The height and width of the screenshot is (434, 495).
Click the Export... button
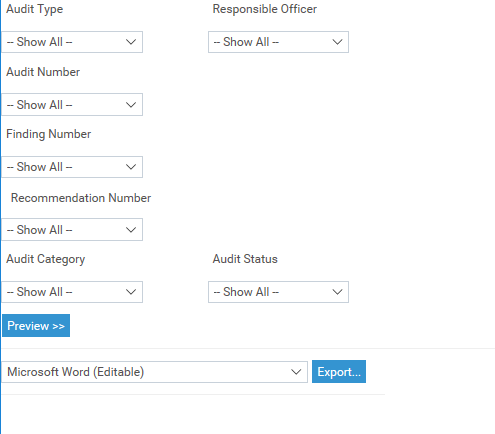[339, 372]
